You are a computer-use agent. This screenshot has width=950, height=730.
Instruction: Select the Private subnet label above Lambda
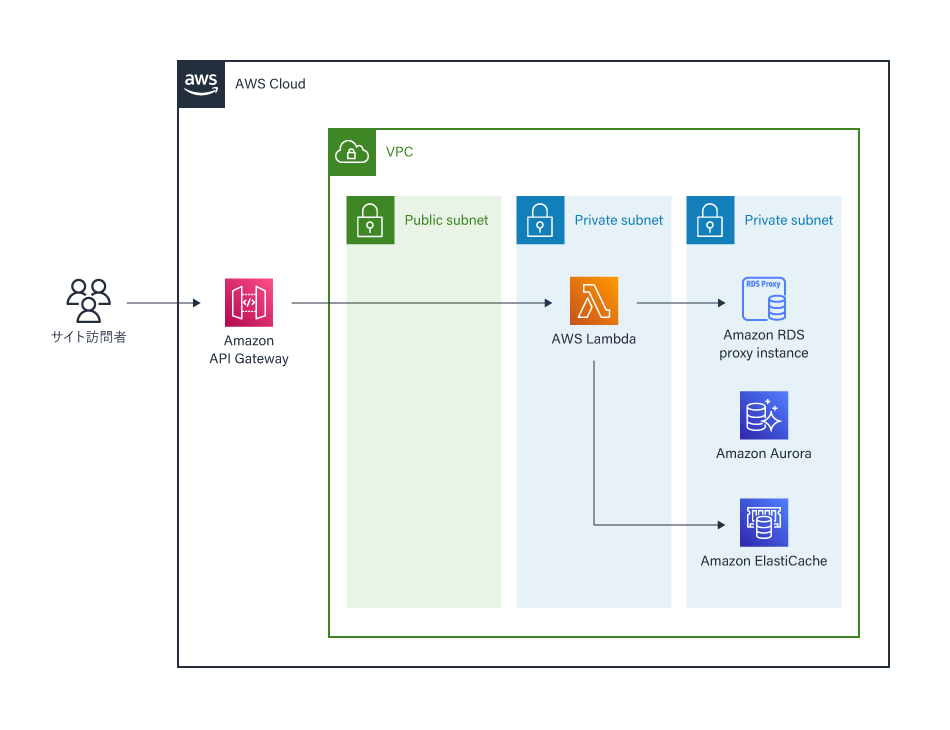pos(619,220)
